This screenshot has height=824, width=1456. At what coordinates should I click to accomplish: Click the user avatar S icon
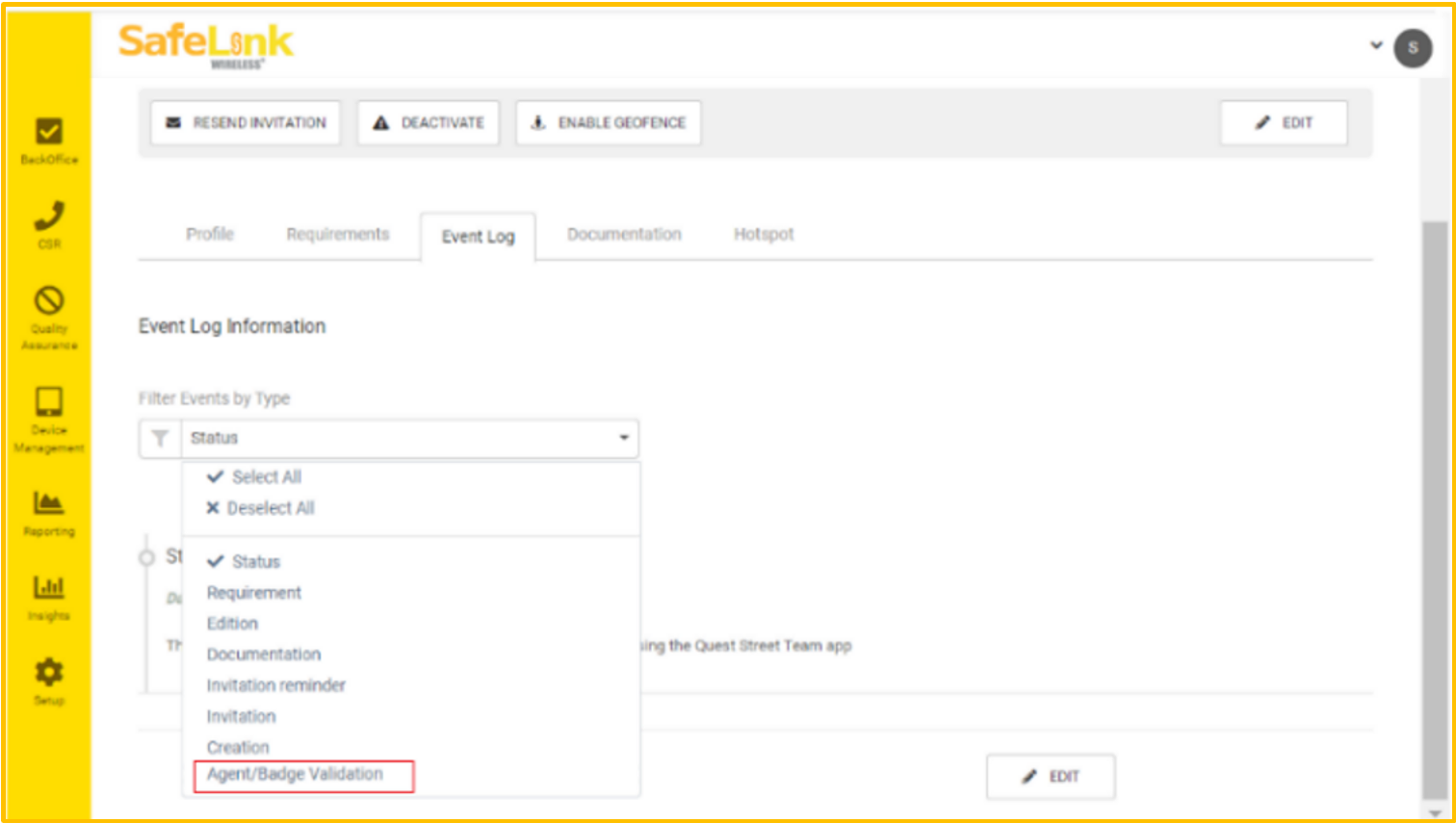click(x=1413, y=47)
